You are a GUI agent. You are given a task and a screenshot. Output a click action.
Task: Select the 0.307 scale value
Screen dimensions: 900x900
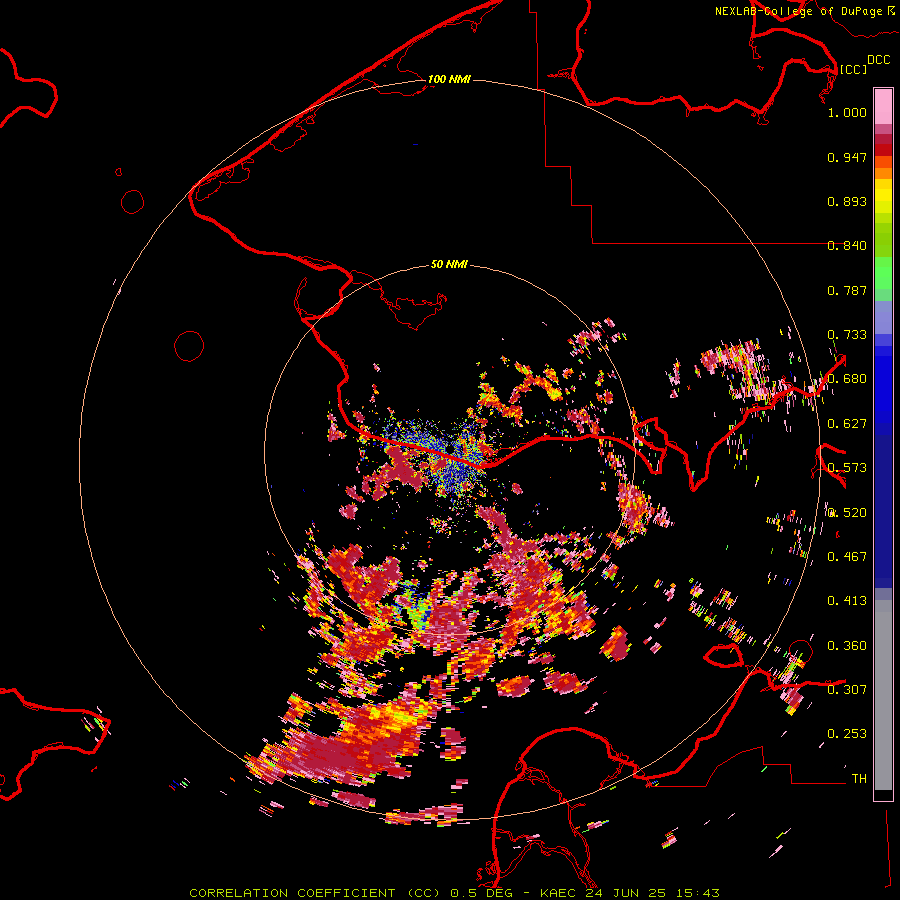tap(847, 690)
